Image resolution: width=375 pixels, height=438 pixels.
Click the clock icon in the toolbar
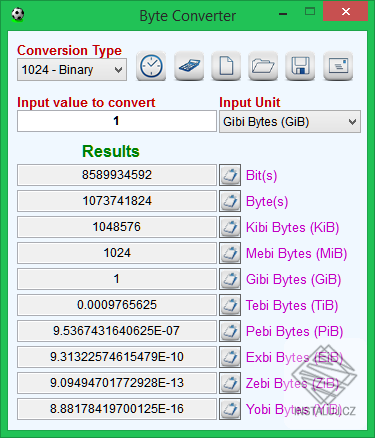[x=151, y=66]
